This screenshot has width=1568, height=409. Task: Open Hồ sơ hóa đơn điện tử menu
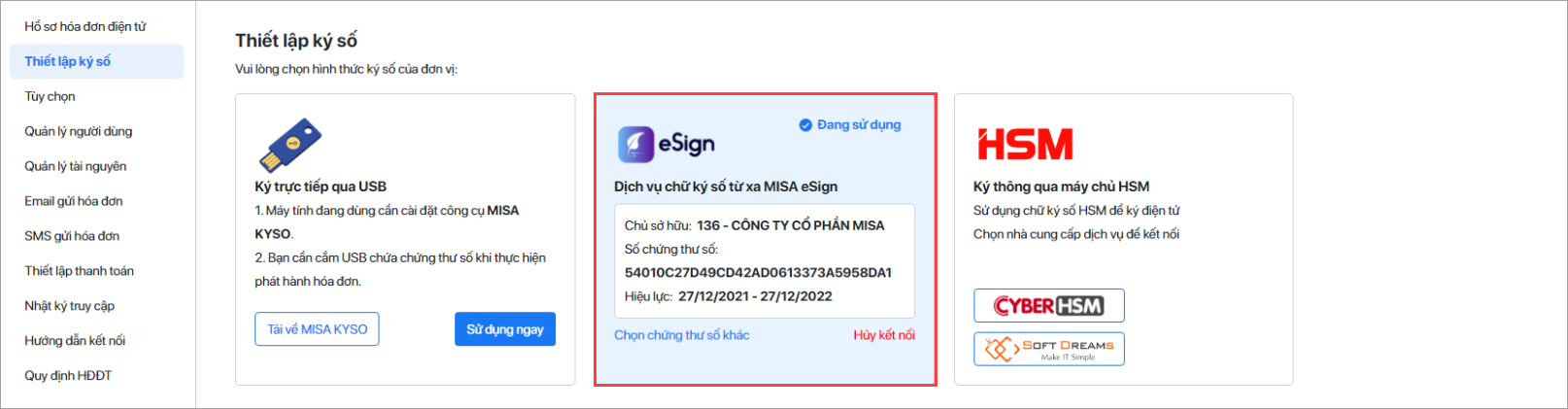pos(85,26)
